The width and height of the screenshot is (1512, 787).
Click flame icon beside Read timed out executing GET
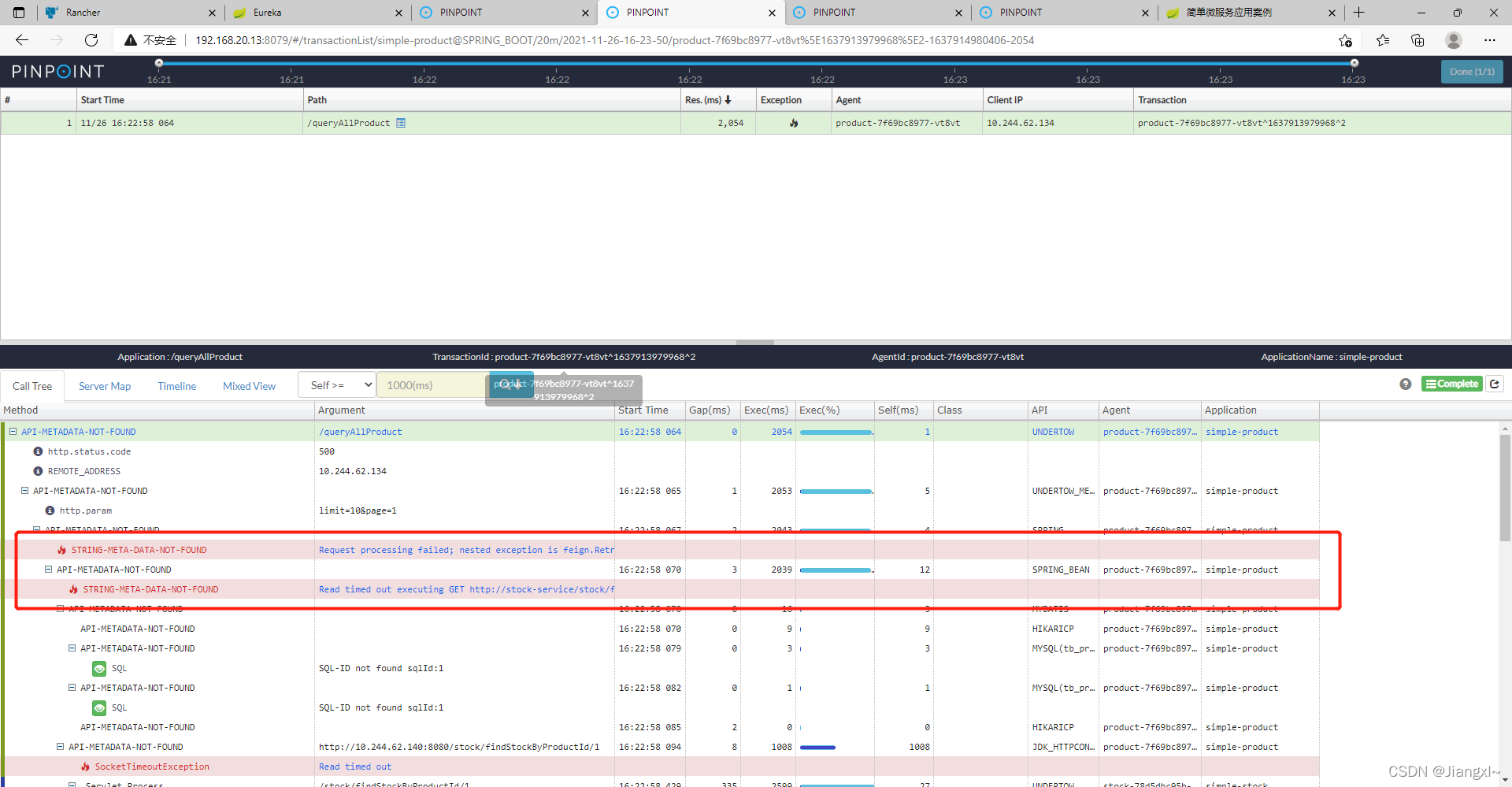click(73, 589)
